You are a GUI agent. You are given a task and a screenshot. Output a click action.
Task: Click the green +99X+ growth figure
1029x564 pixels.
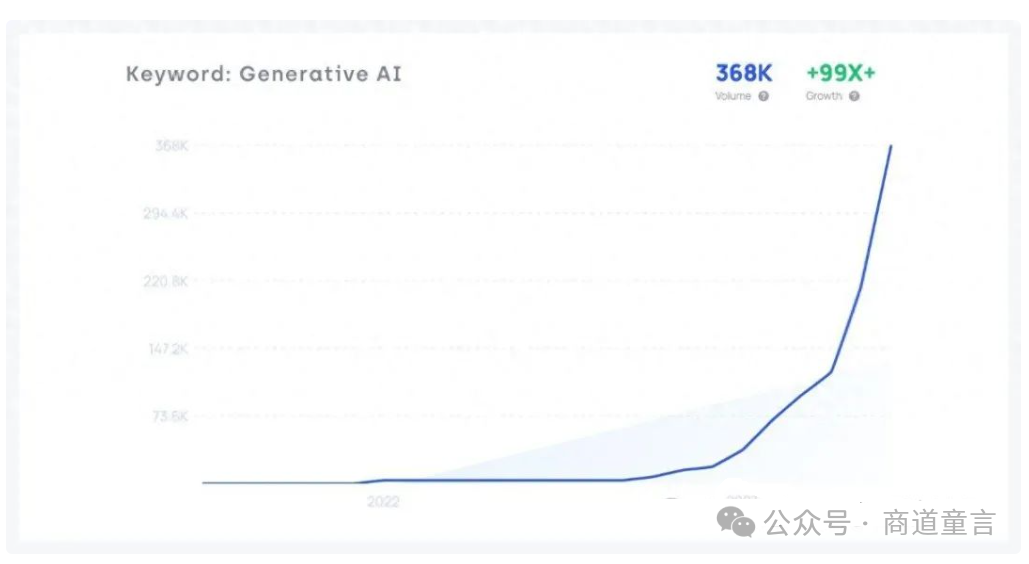pyautogui.click(x=840, y=73)
